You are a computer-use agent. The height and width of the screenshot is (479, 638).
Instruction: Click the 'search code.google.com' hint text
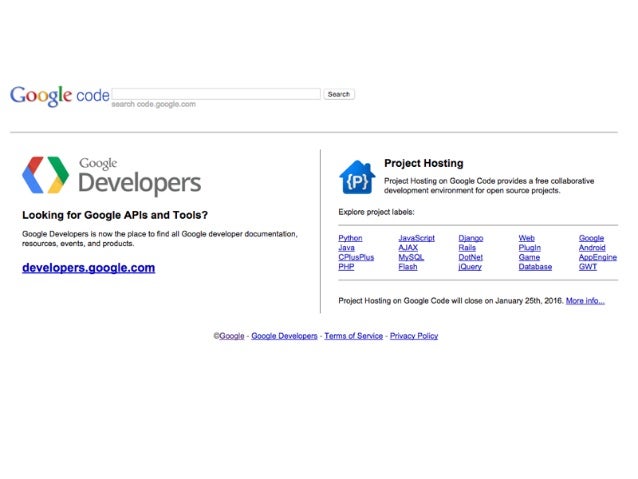pyautogui.click(x=154, y=104)
